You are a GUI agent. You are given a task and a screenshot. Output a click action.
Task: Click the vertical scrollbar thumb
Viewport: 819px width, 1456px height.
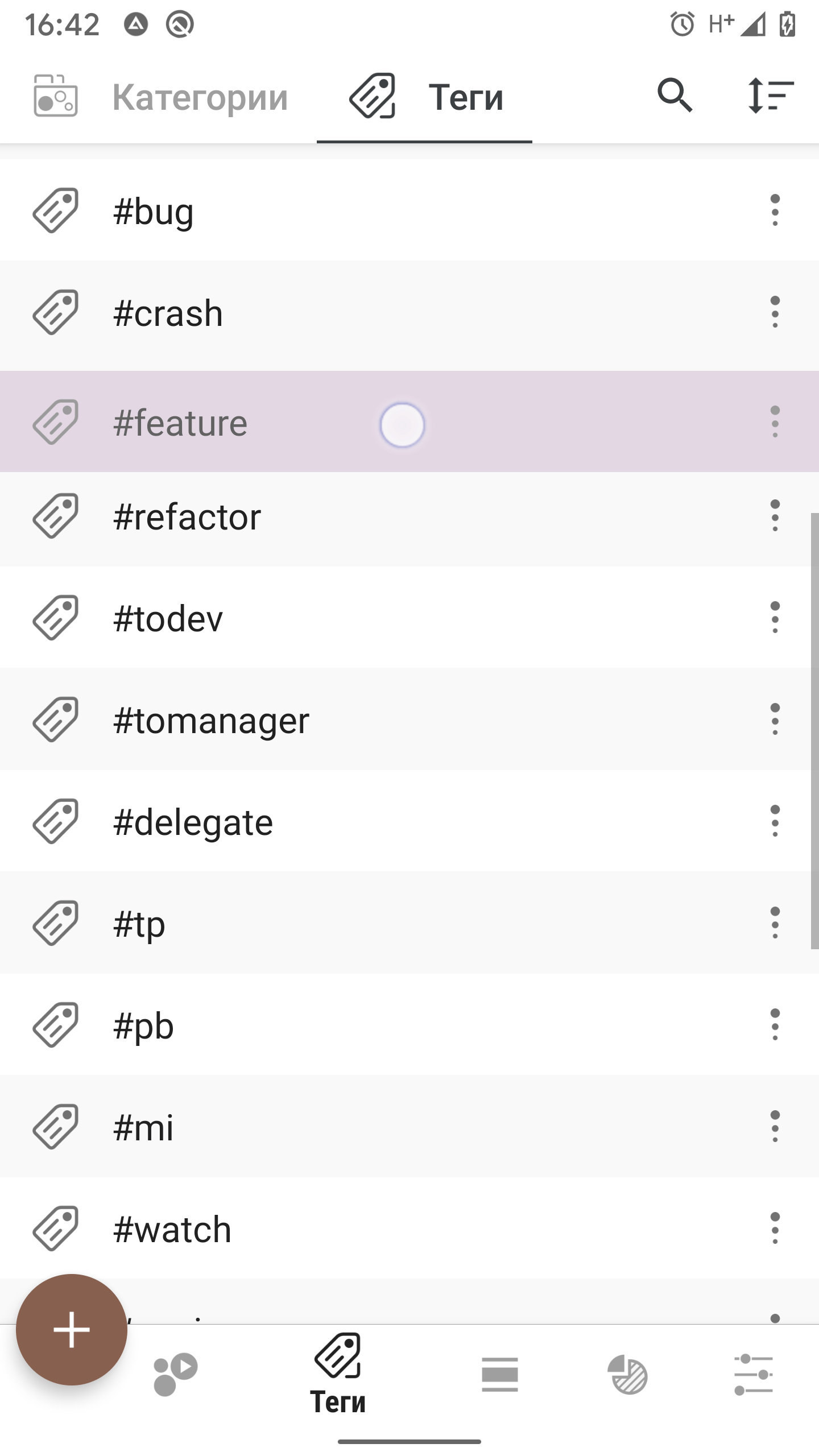tap(814, 731)
